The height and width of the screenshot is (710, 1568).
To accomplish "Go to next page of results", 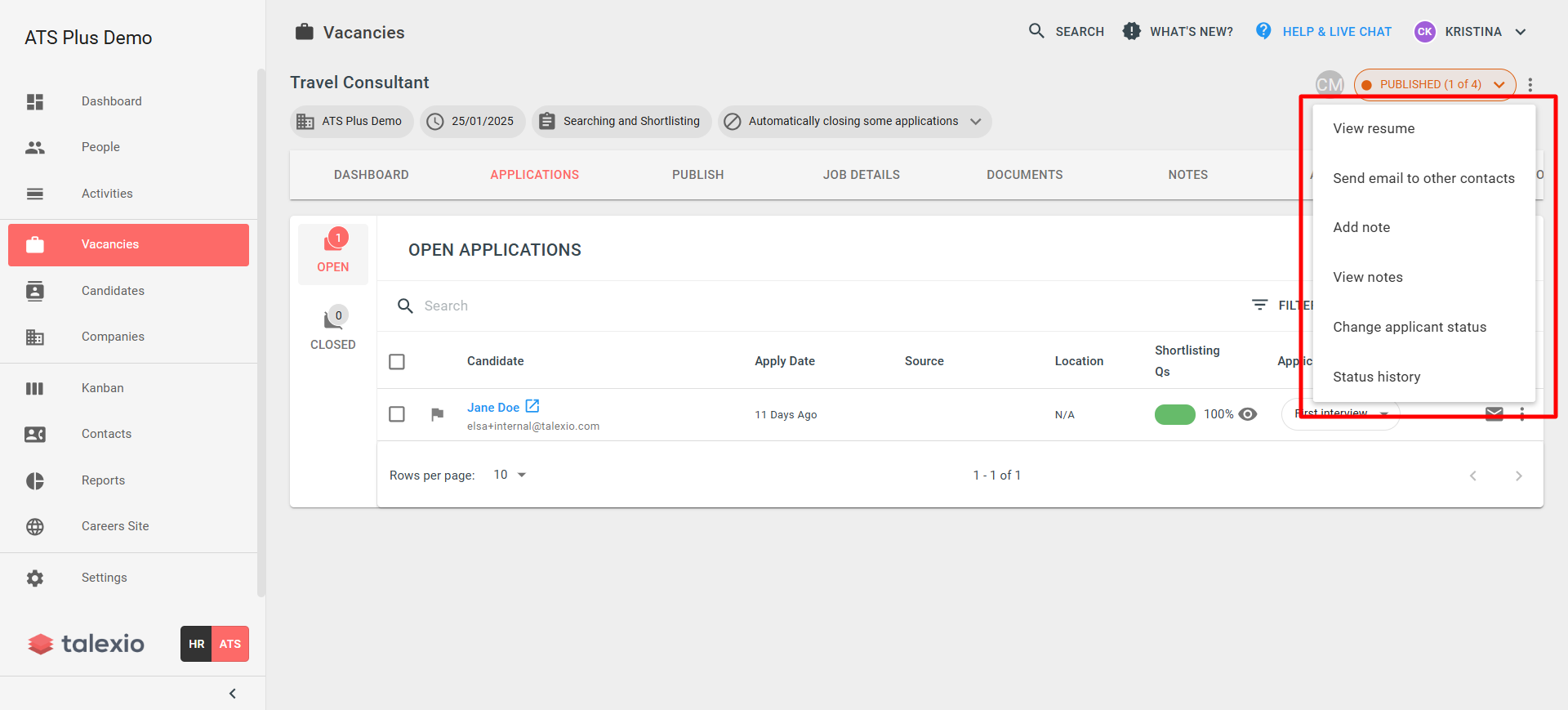I will (x=1519, y=476).
